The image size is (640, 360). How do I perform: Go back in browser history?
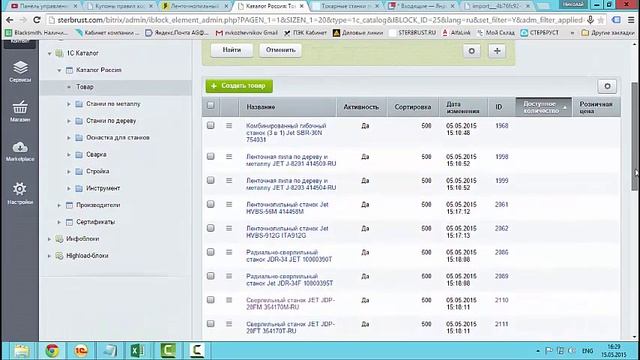point(9,20)
